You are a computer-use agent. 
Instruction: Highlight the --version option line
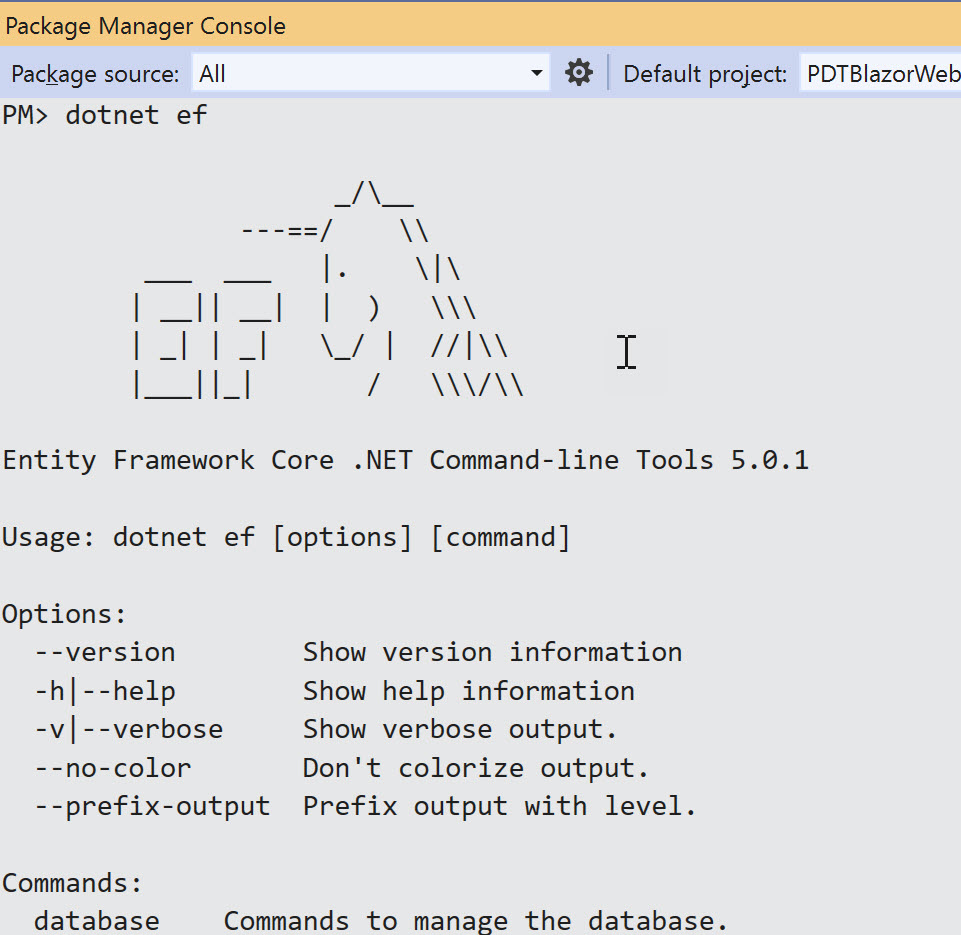105,652
